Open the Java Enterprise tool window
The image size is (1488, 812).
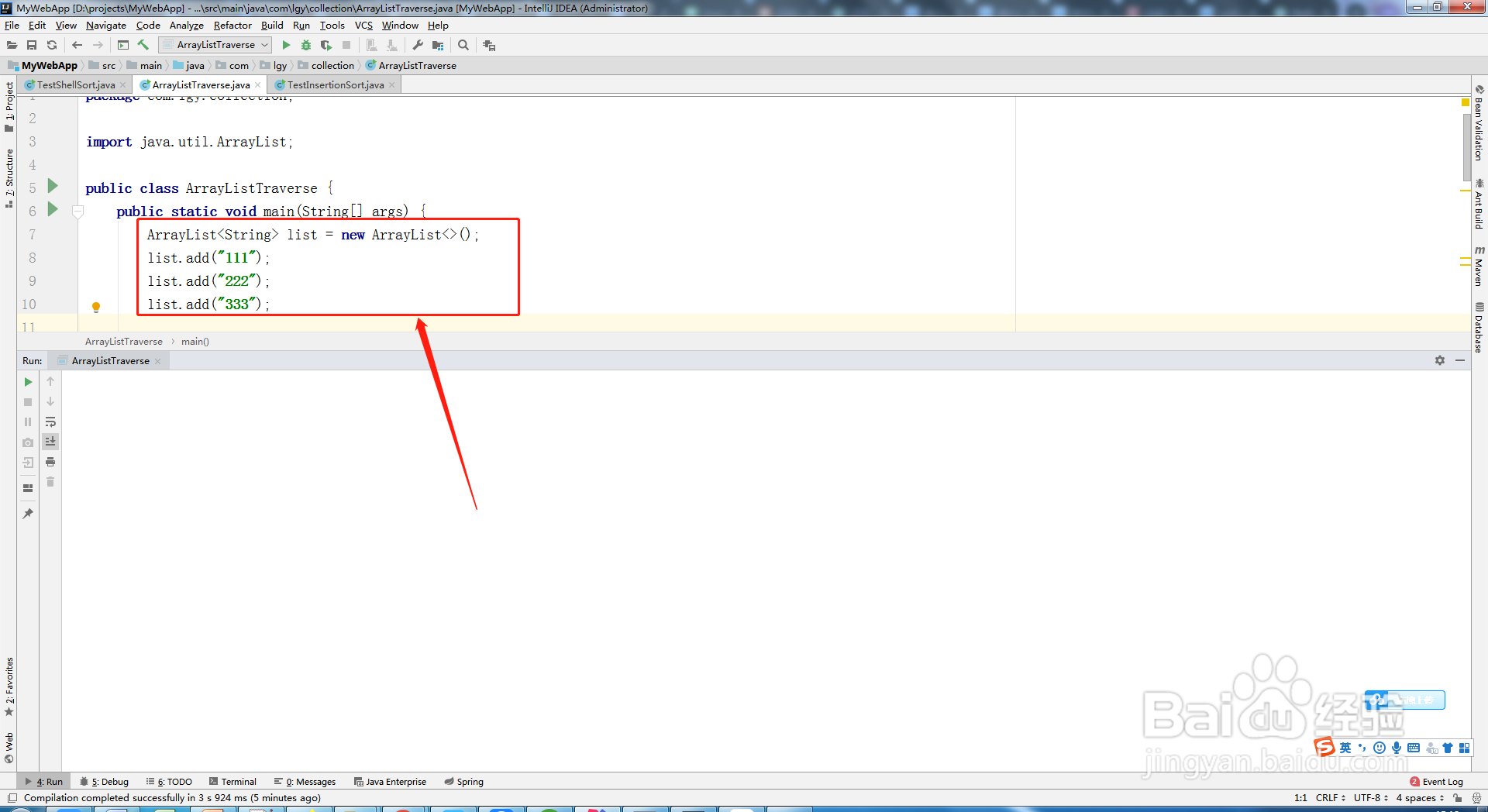tap(390, 782)
